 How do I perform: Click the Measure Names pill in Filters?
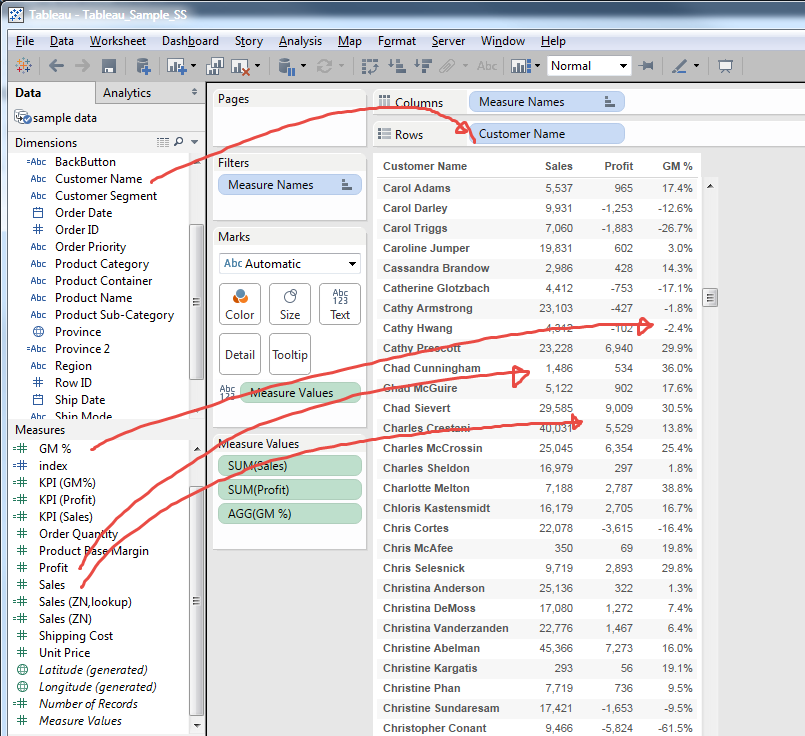point(290,185)
